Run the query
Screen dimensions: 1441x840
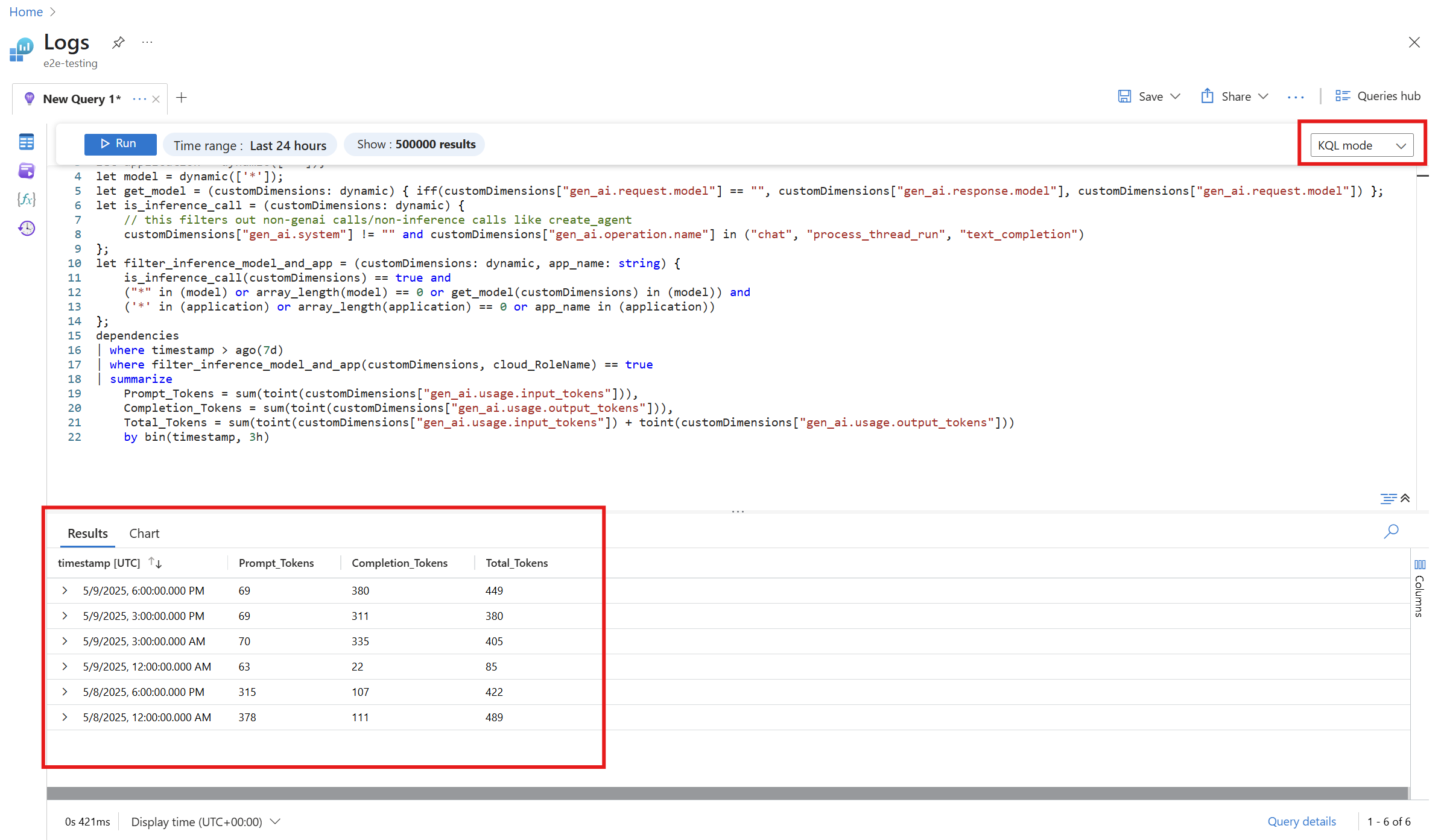click(x=119, y=144)
